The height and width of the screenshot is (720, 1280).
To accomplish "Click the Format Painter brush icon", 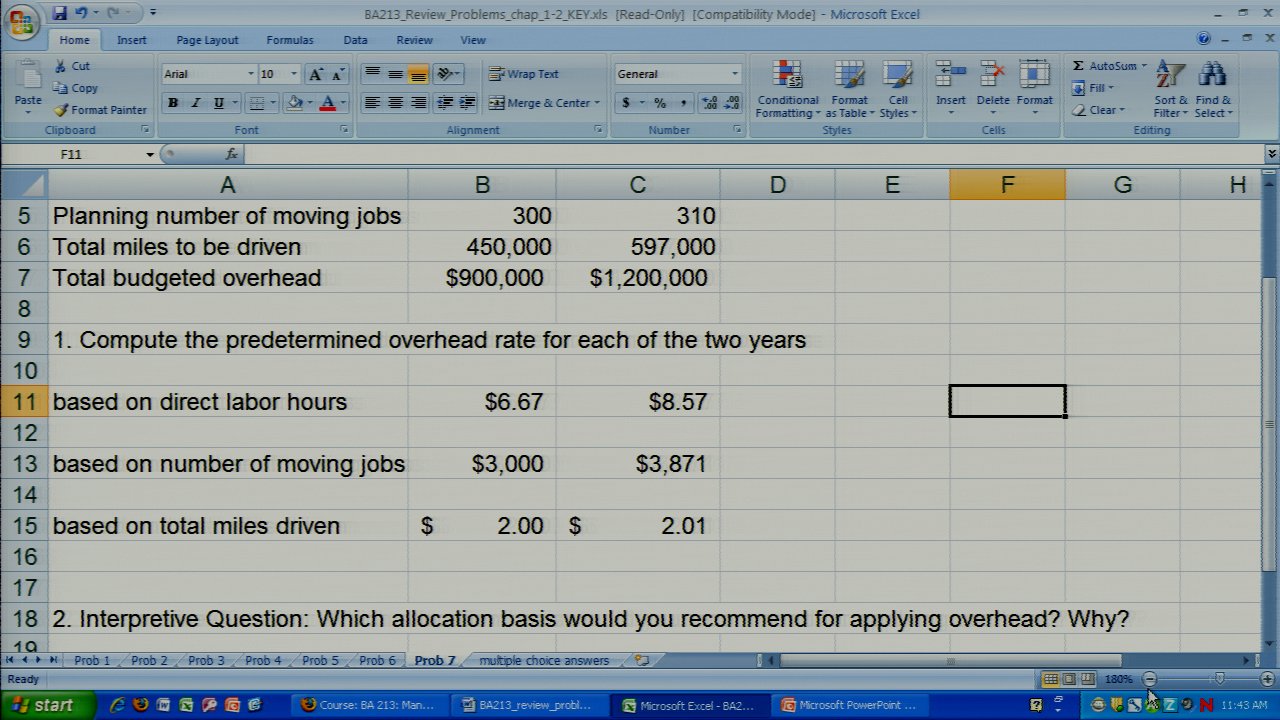I will (62, 110).
